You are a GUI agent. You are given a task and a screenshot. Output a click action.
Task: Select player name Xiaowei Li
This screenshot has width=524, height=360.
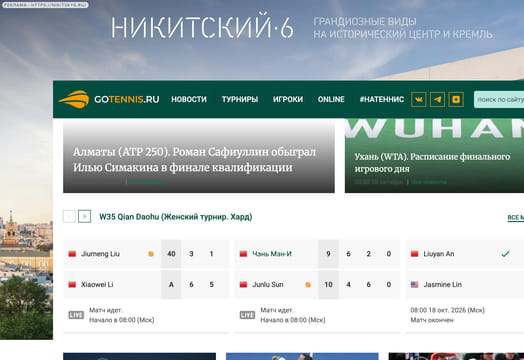point(97,285)
